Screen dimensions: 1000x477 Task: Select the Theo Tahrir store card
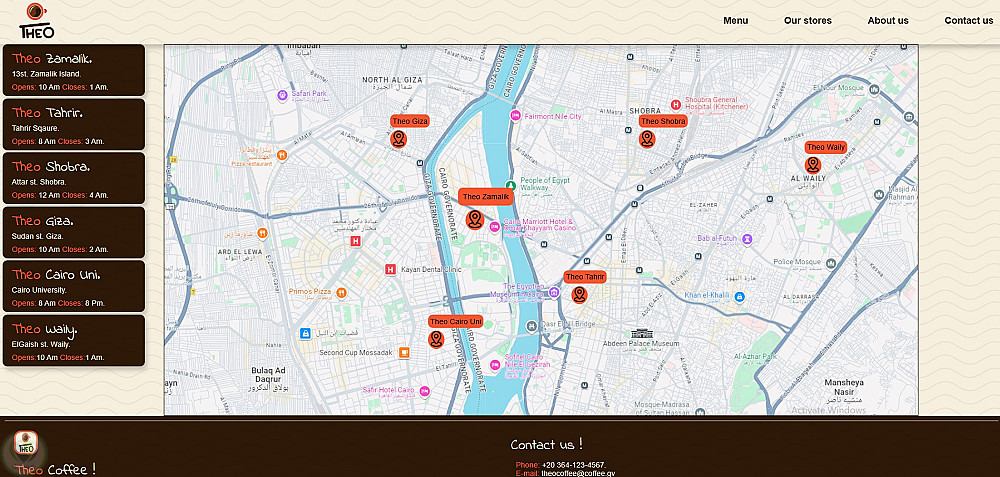coord(74,124)
